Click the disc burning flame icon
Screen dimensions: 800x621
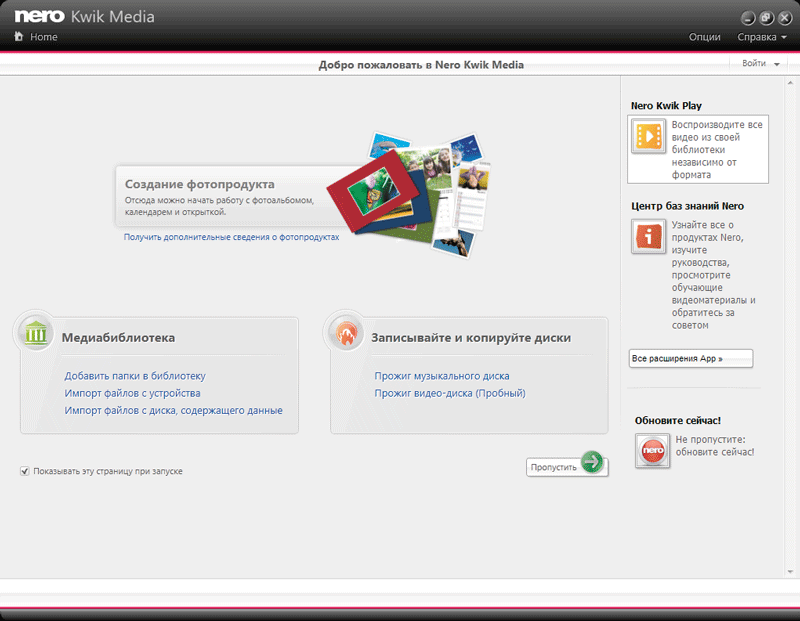[x=346, y=333]
